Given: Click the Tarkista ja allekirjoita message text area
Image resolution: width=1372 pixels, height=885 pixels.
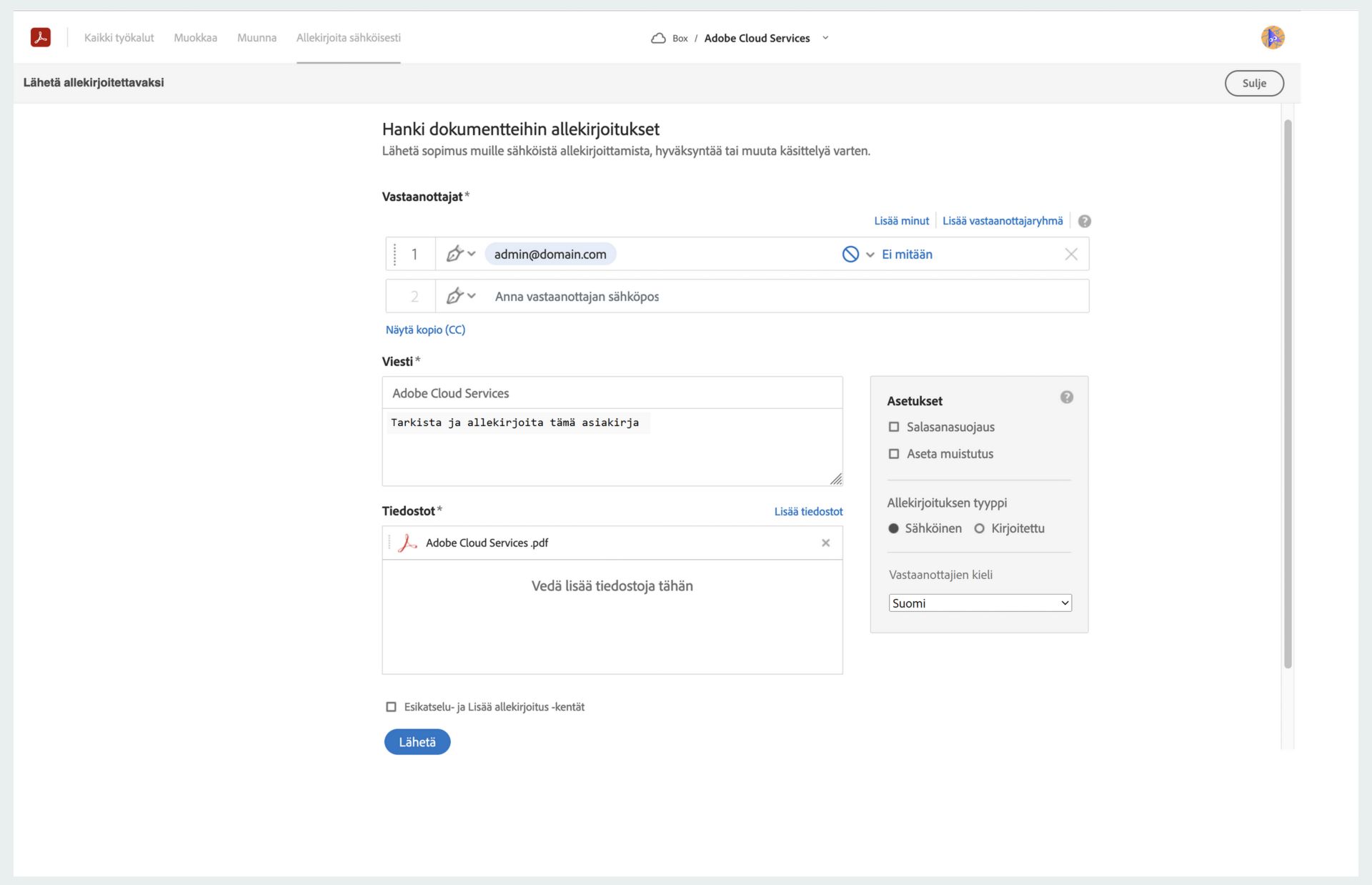Looking at the screenshot, I should coord(612,448).
